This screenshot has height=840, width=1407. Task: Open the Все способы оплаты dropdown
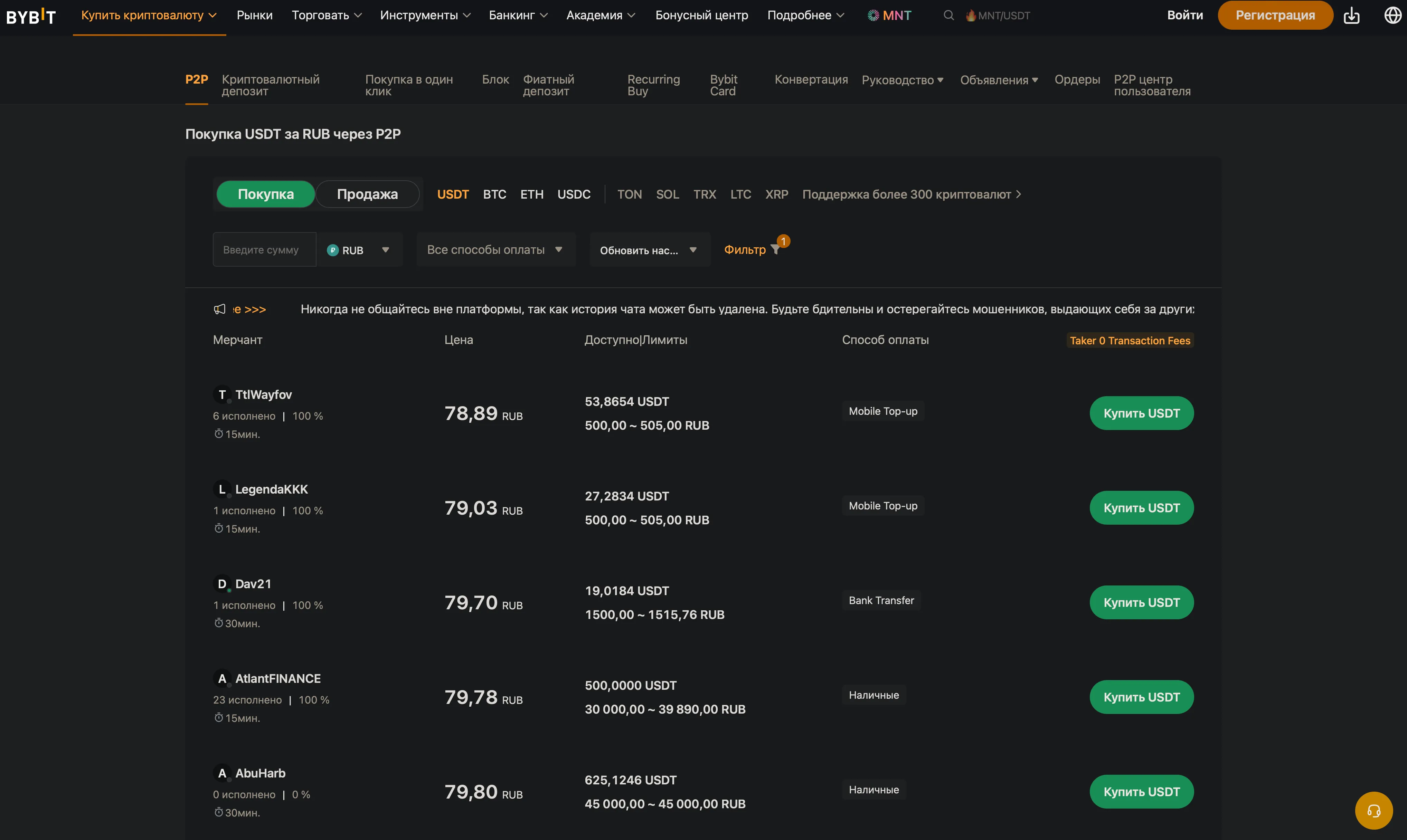point(495,250)
